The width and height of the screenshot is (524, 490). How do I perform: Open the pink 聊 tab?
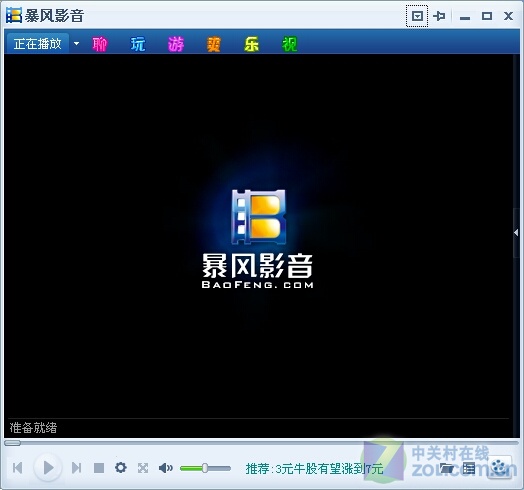pos(100,44)
